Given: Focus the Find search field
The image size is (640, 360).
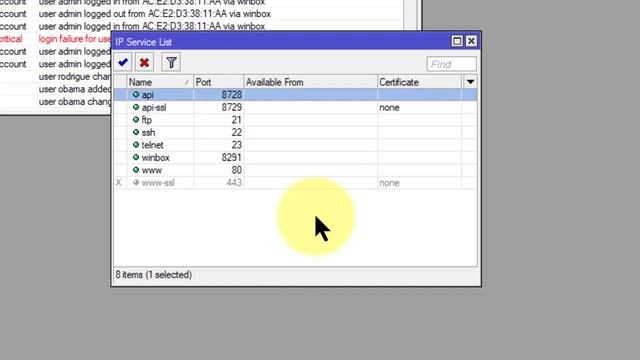Looking at the screenshot, I should 451,64.
